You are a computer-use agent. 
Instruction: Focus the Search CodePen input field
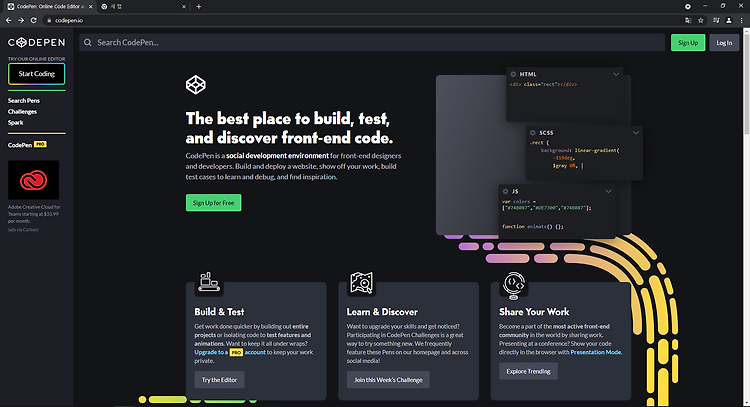[x=372, y=43]
